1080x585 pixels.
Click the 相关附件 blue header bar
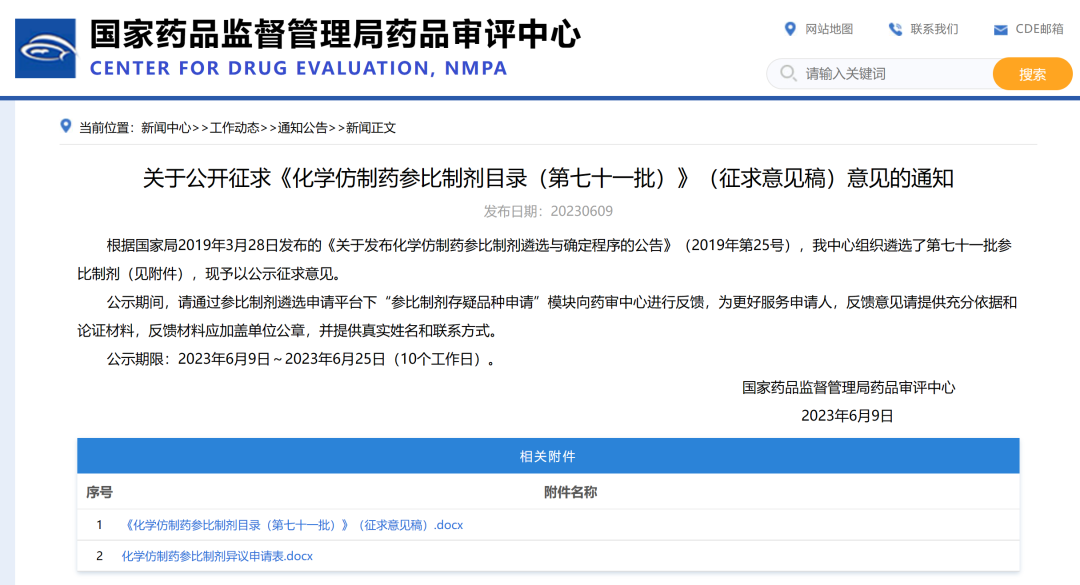[548, 456]
